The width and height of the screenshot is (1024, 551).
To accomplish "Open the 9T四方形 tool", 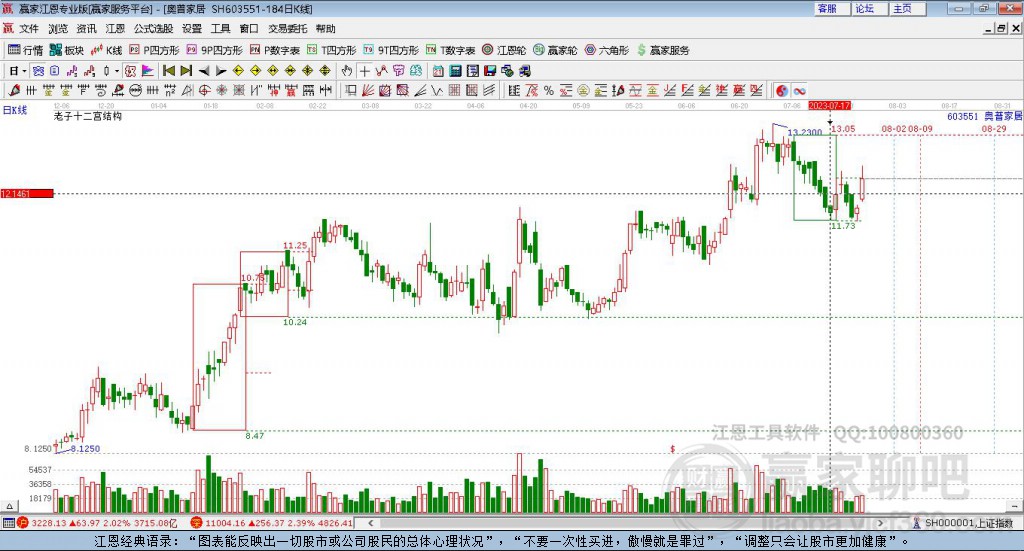I will 391,50.
